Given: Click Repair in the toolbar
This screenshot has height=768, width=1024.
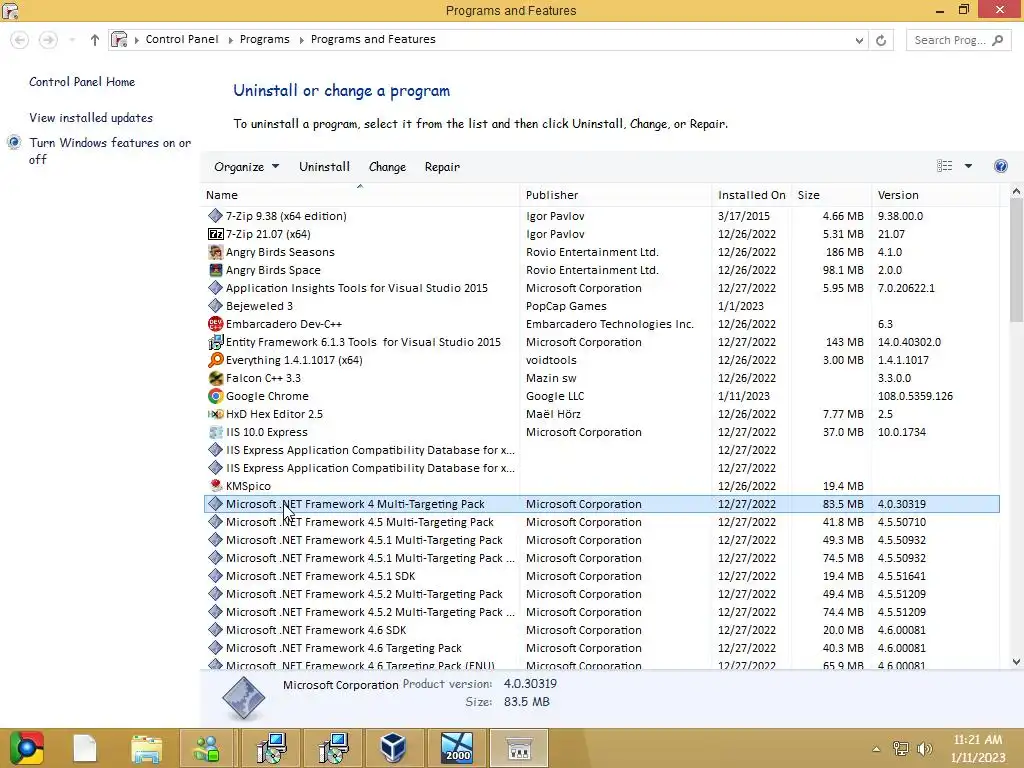Looking at the screenshot, I should [x=442, y=167].
